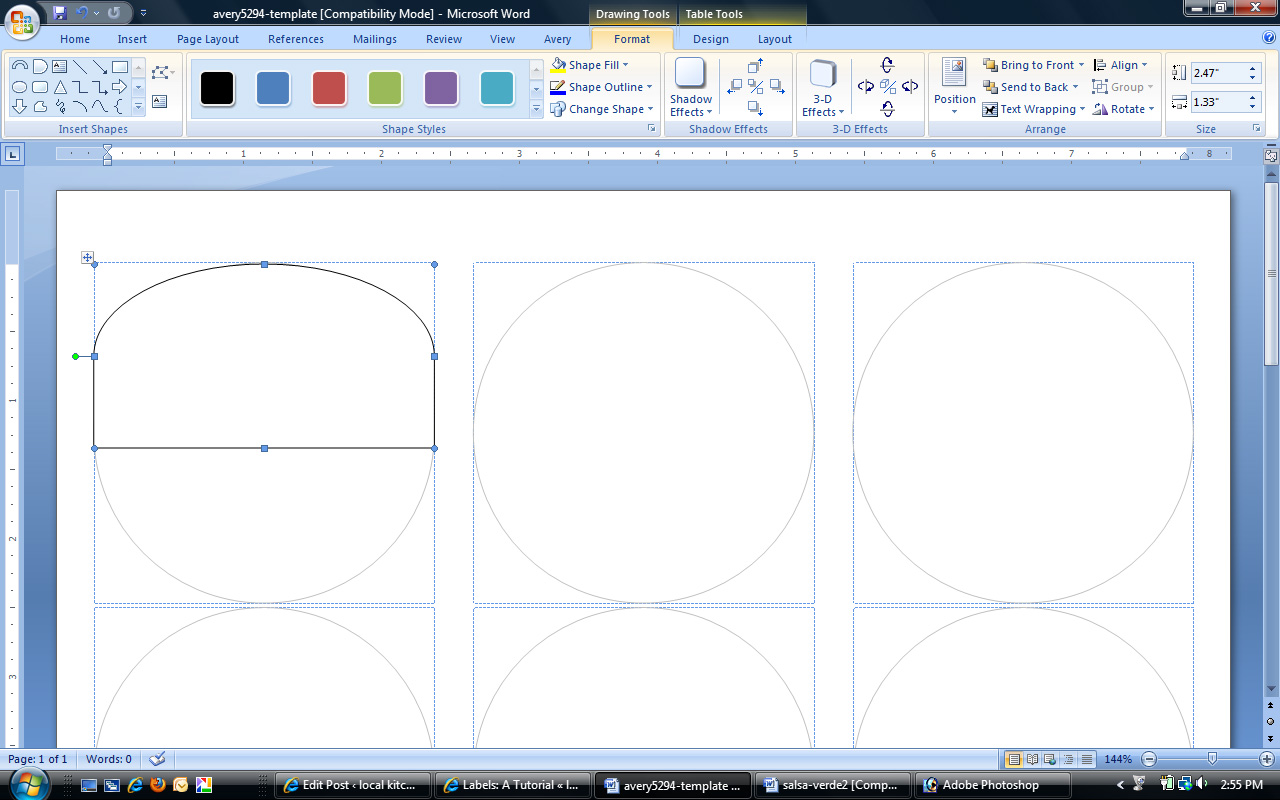
Task: Click the Edit Shape points icon
Action: (x=160, y=72)
